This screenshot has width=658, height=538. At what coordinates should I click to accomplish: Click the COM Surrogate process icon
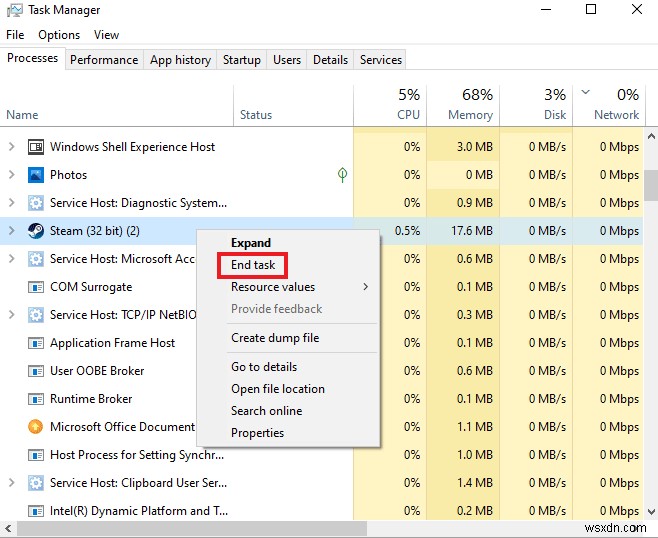click(35, 287)
